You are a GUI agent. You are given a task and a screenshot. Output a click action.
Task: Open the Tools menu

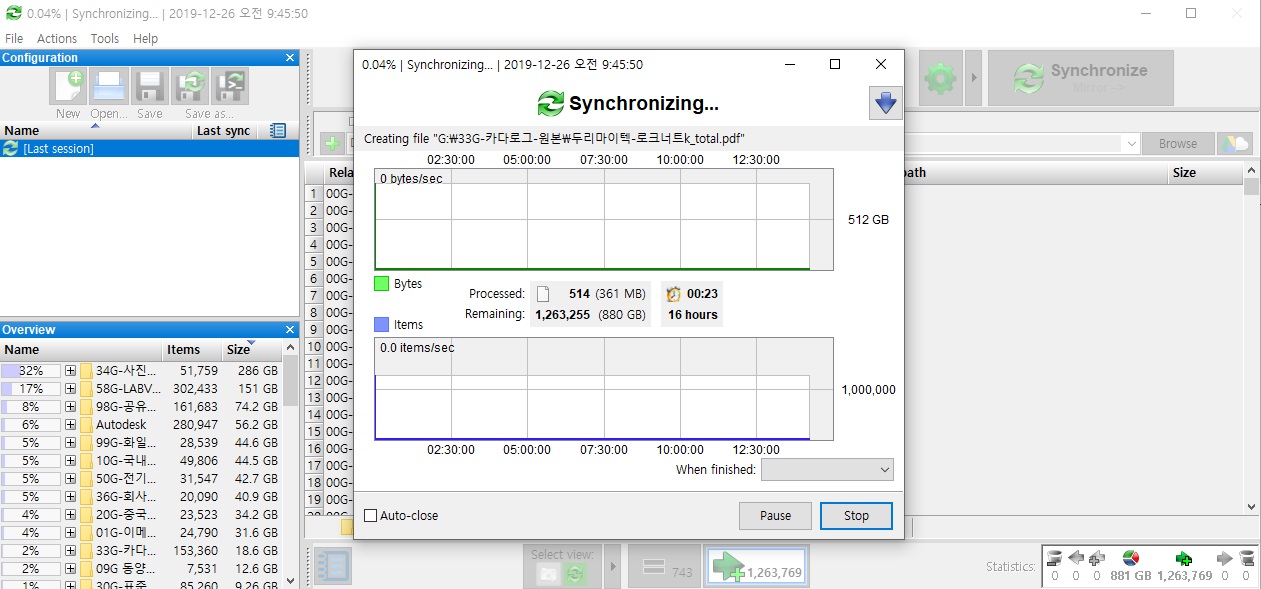[x=104, y=38]
